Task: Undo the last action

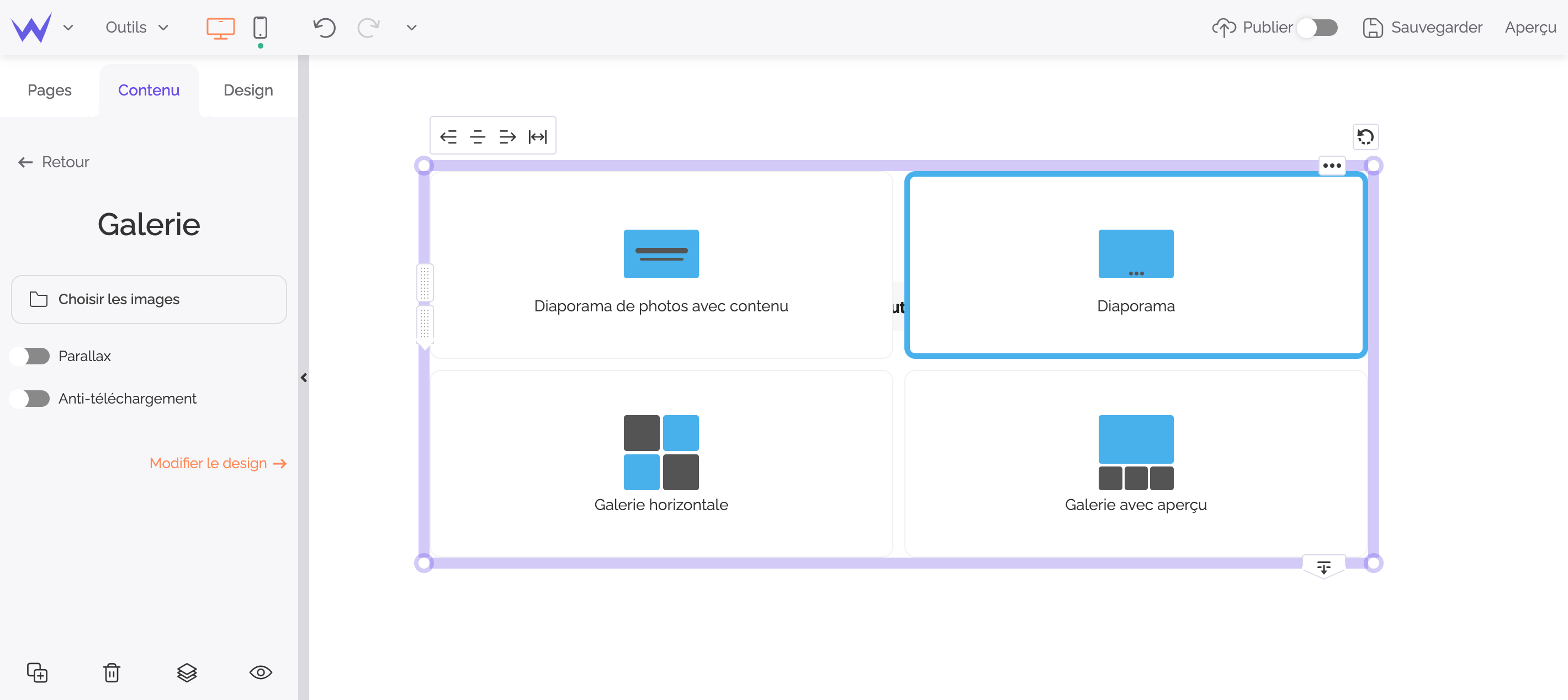Action: pyautogui.click(x=325, y=28)
